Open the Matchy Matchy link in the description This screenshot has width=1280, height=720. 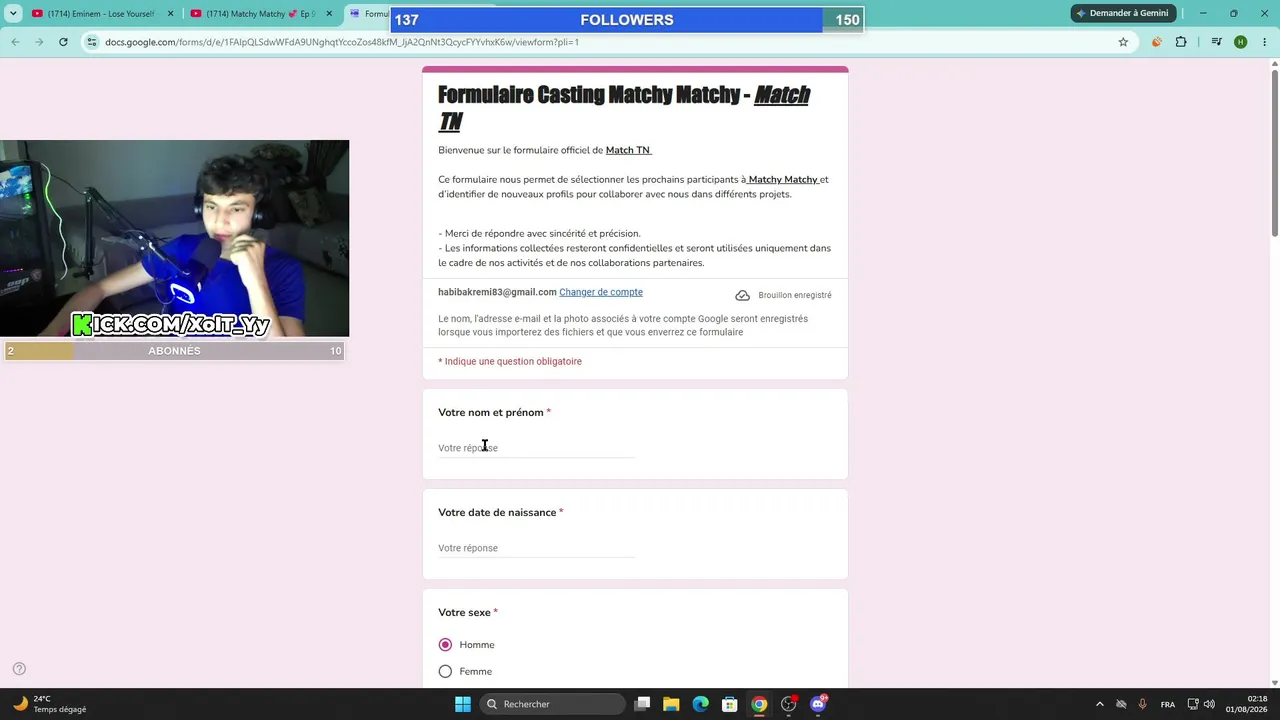click(x=783, y=180)
